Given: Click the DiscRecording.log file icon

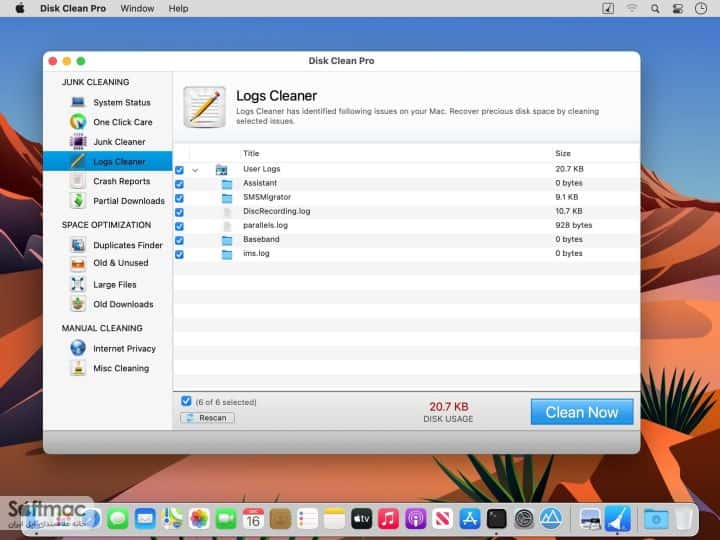Looking at the screenshot, I should [227, 212].
